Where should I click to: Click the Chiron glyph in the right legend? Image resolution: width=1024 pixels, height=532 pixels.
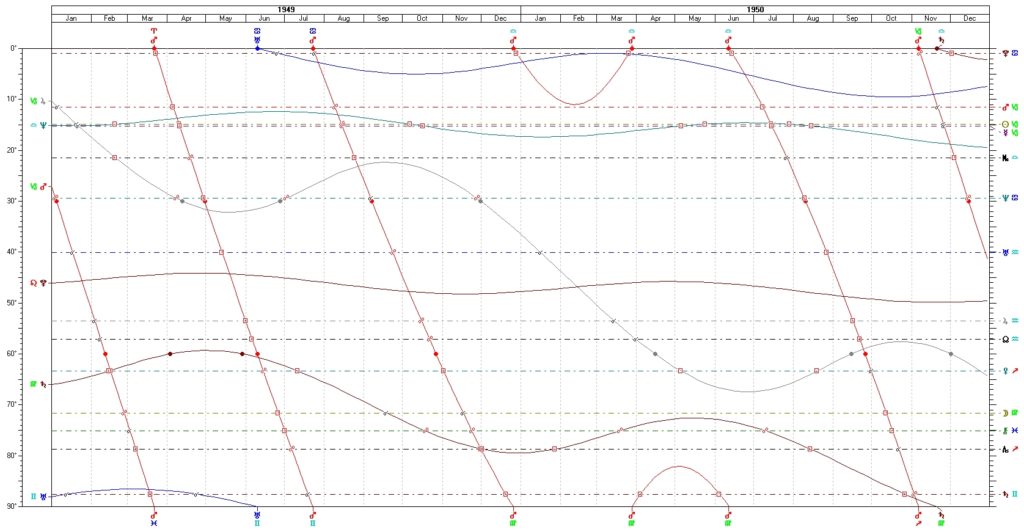click(x=1005, y=158)
